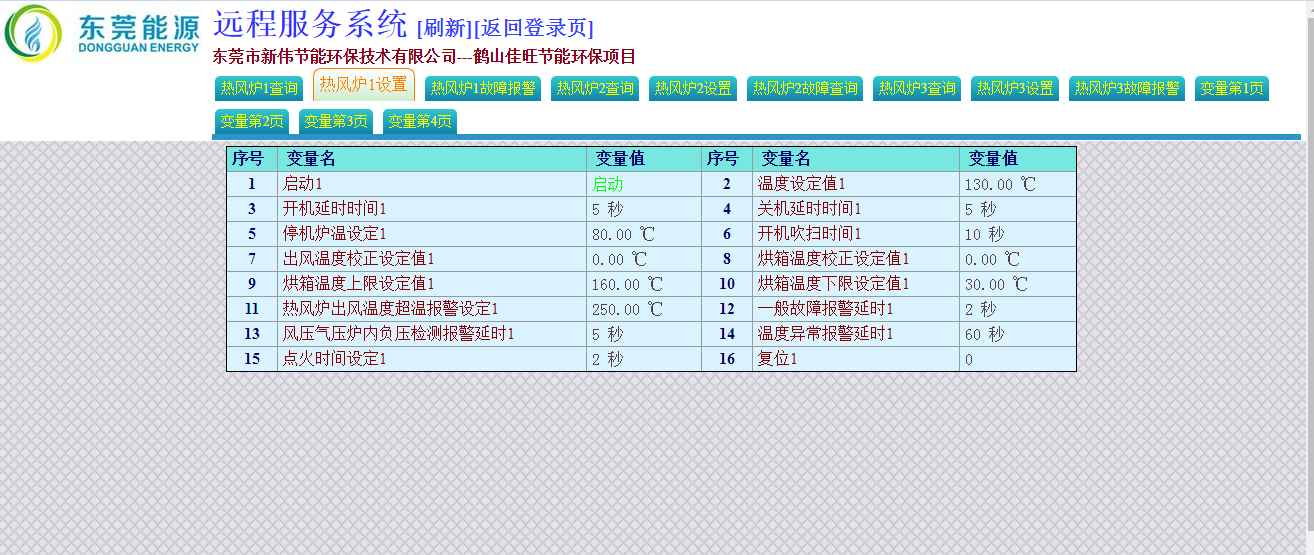Image resolution: width=1314 pixels, height=555 pixels.
Task: Click the green 启动 status value
Action: point(607,185)
